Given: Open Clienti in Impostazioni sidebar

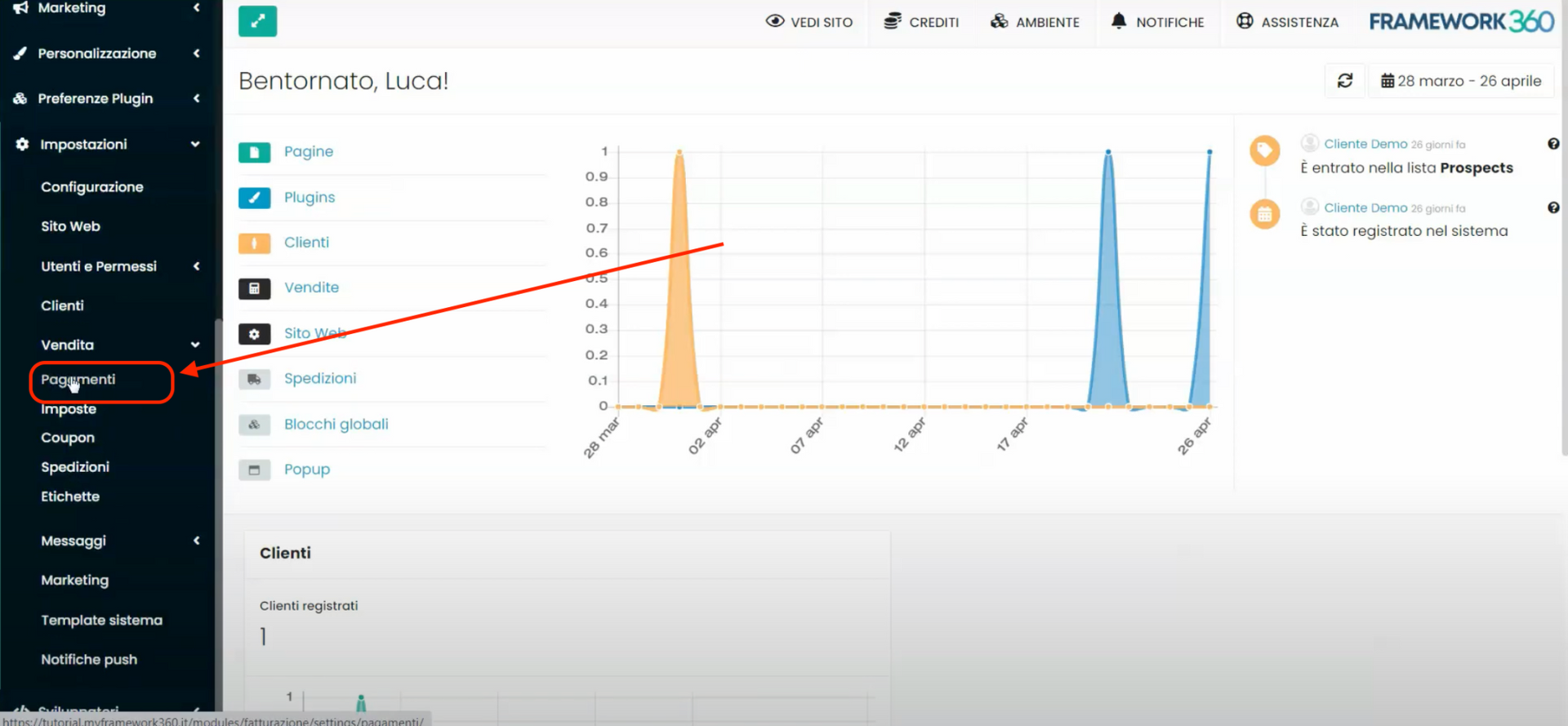Looking at the screenshot, I should [x=62, y=305].
